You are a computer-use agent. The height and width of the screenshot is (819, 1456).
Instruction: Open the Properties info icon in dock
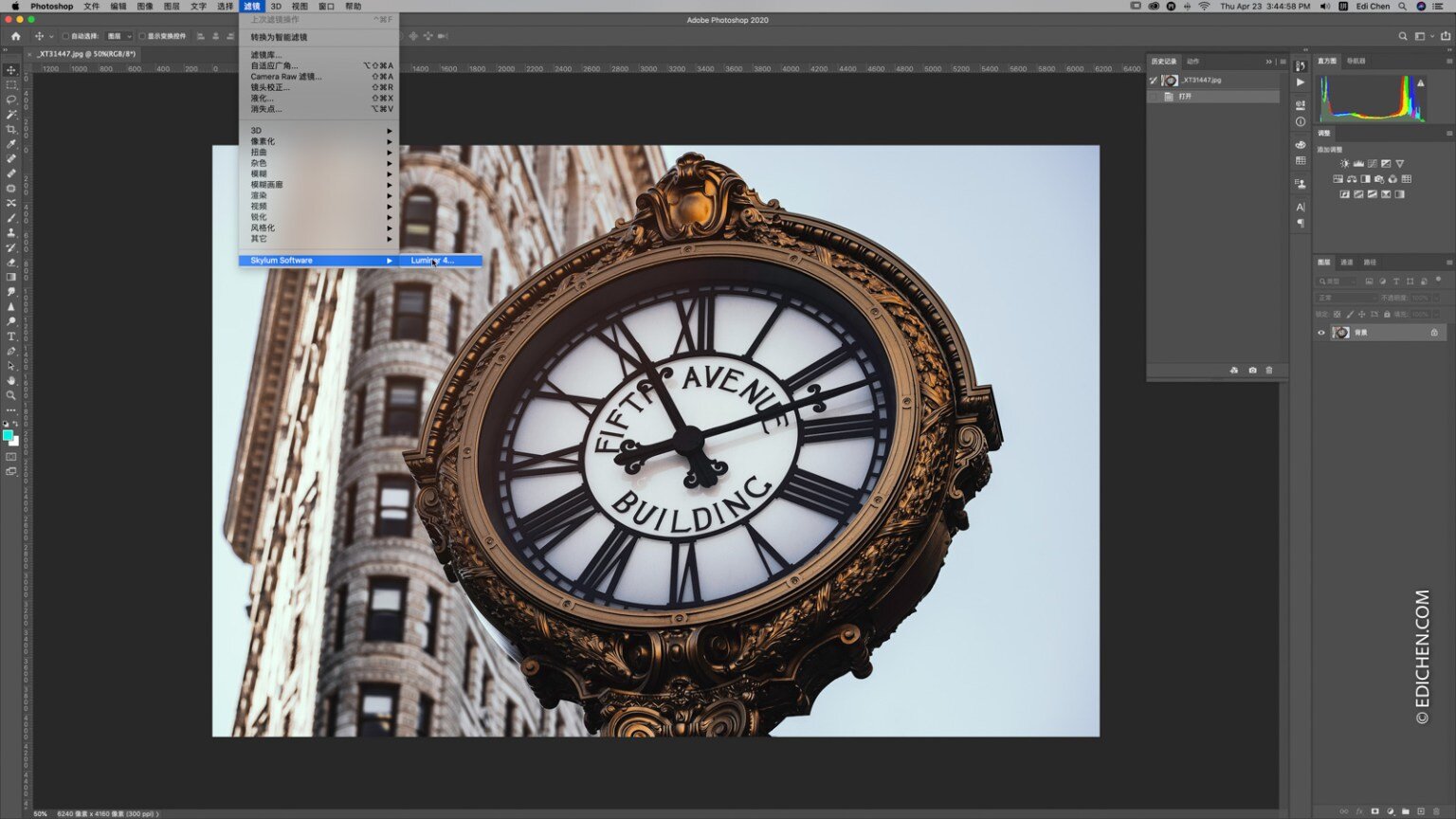click(1301, 121)
